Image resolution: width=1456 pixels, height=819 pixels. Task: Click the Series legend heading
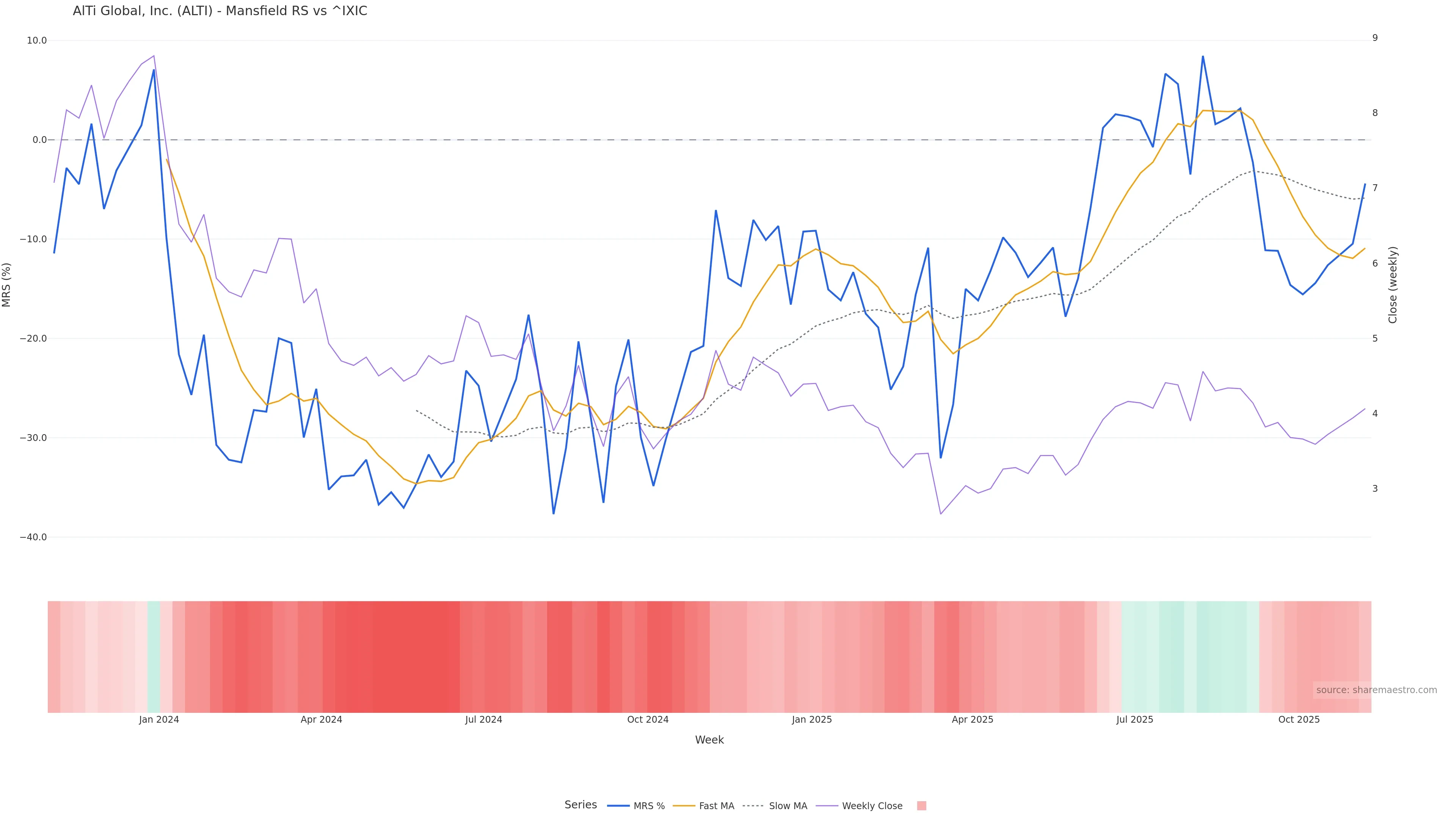581,805
